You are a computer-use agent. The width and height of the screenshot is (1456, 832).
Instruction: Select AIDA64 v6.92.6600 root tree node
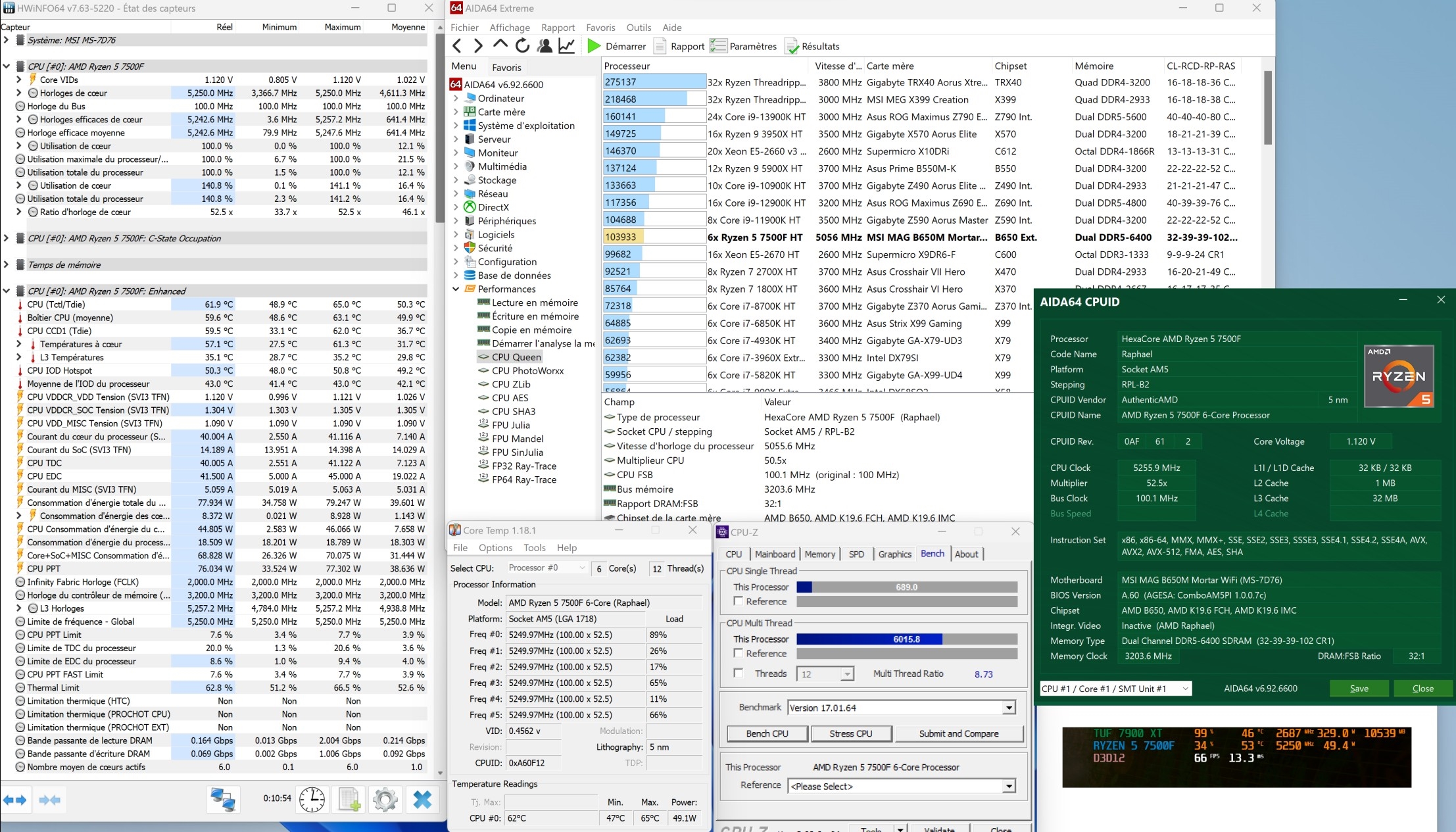(x=504, y=85)
